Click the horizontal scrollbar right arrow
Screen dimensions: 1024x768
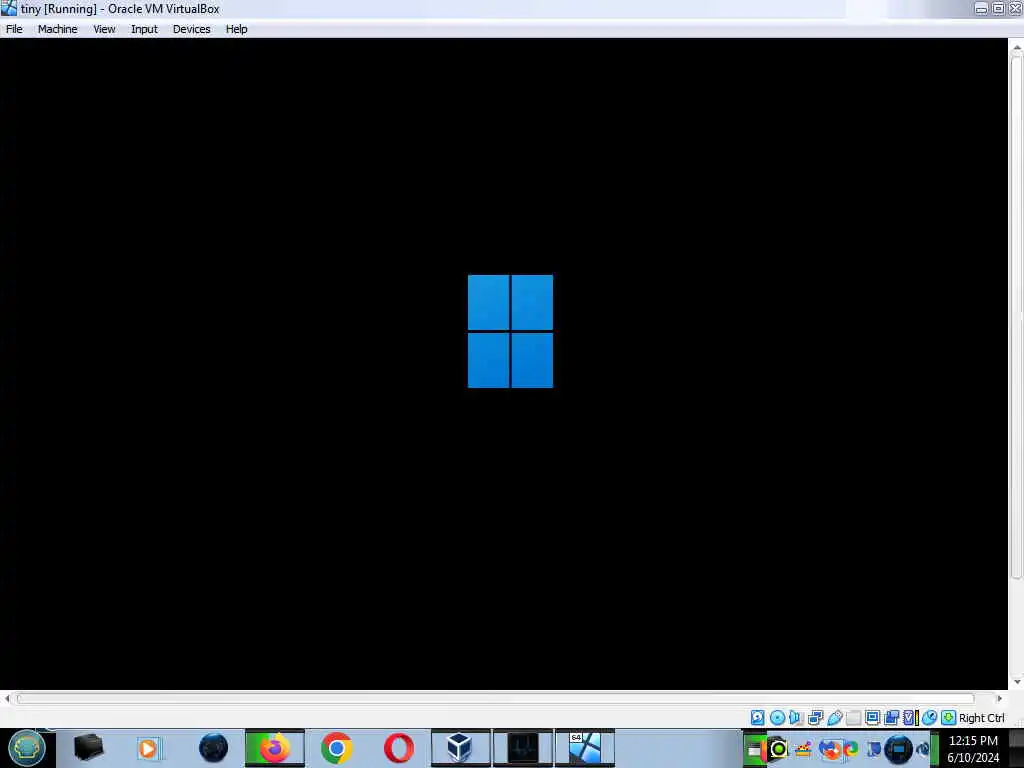click(x=999, y=699)
